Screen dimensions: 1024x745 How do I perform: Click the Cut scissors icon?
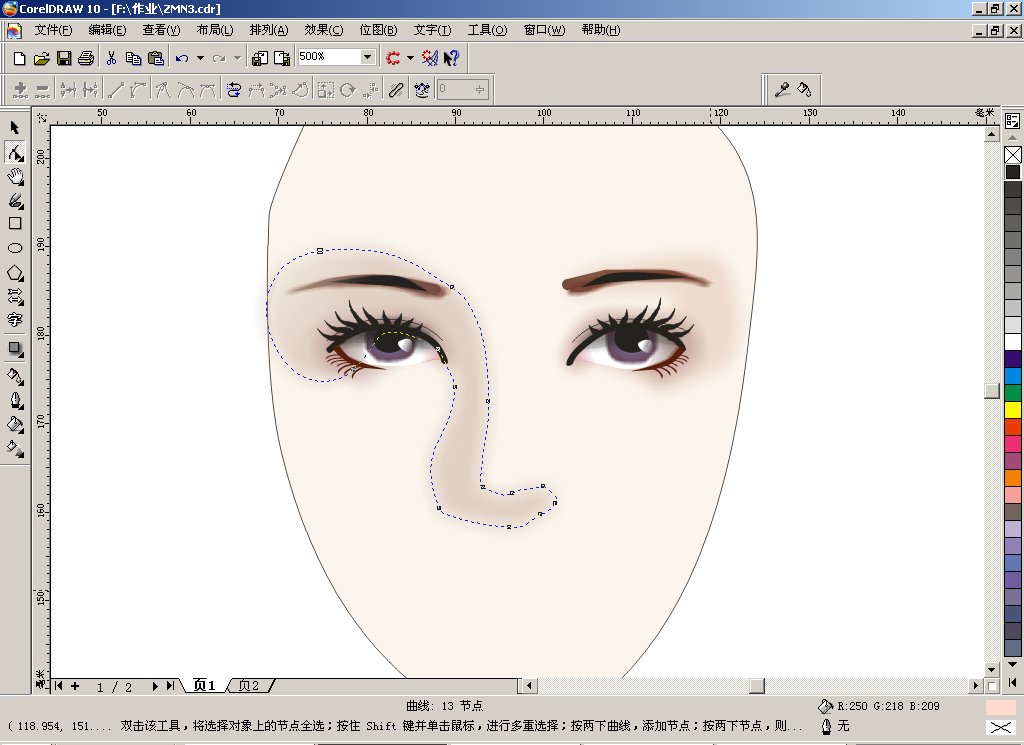click(x=111, y=58)
